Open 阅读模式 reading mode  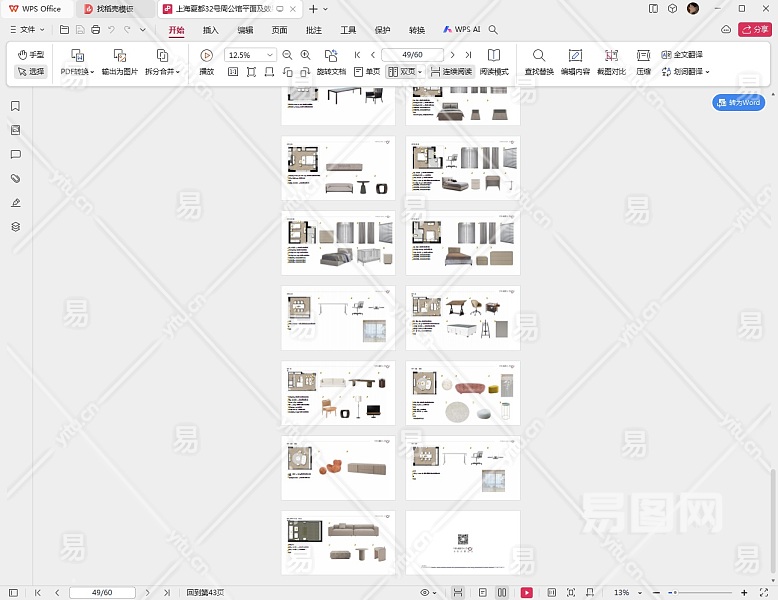pos(494,56)
